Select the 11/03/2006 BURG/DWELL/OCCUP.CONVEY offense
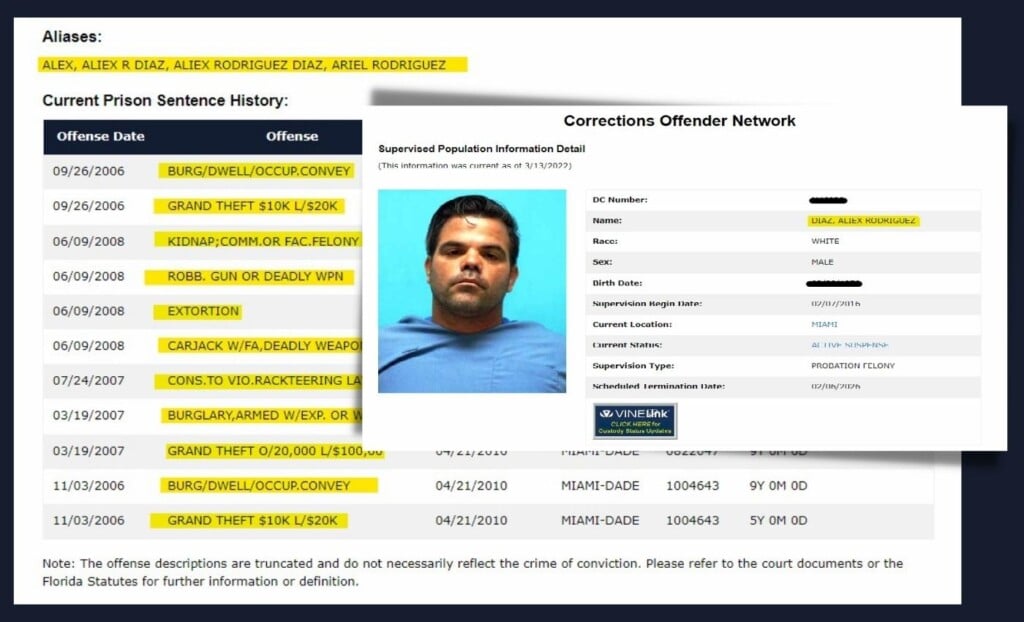1024x622 pixels. pyautogui.click(x=259, y=486)
